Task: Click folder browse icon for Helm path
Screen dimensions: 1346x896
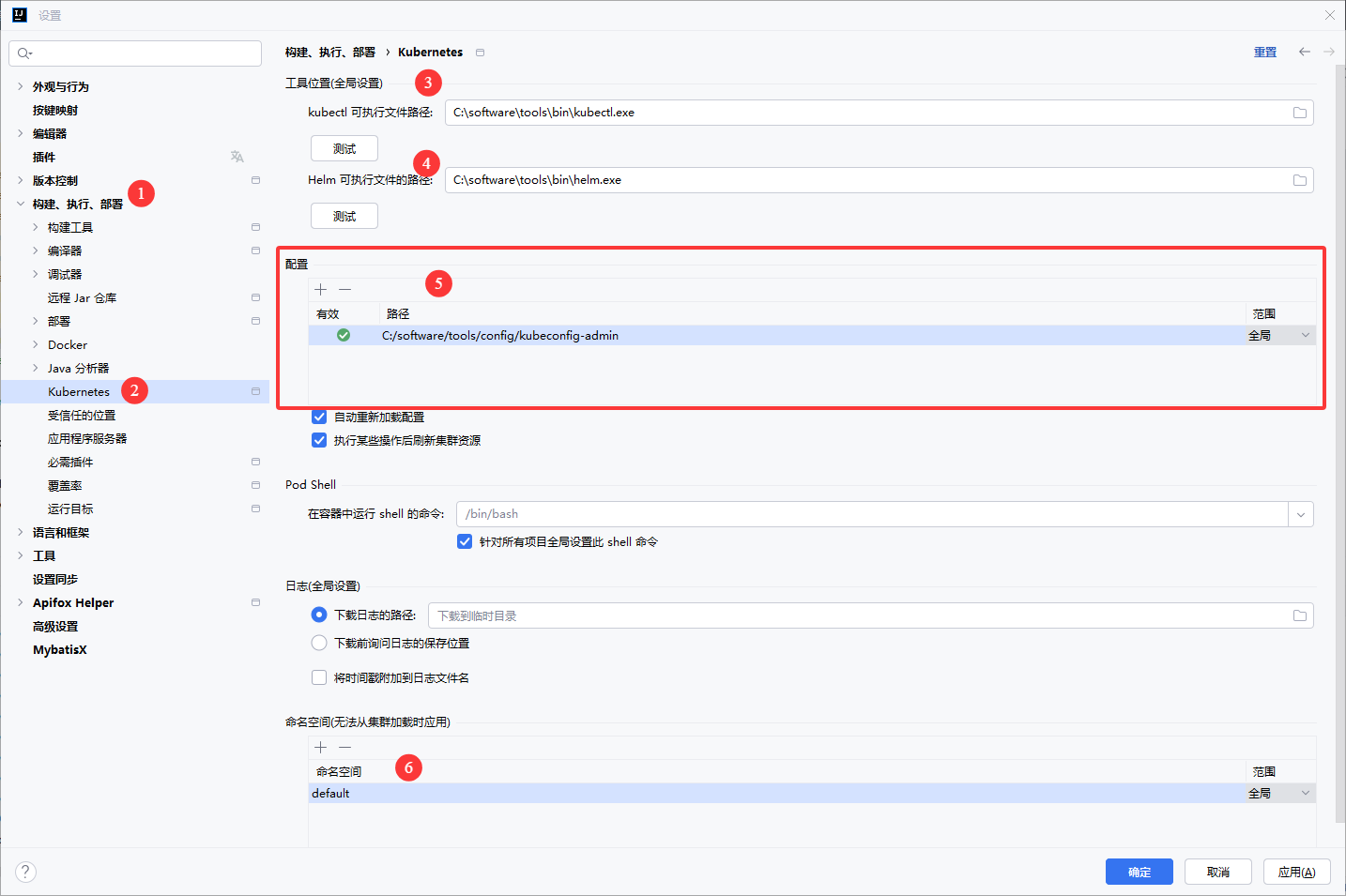Action: [x=1299, y=180]
